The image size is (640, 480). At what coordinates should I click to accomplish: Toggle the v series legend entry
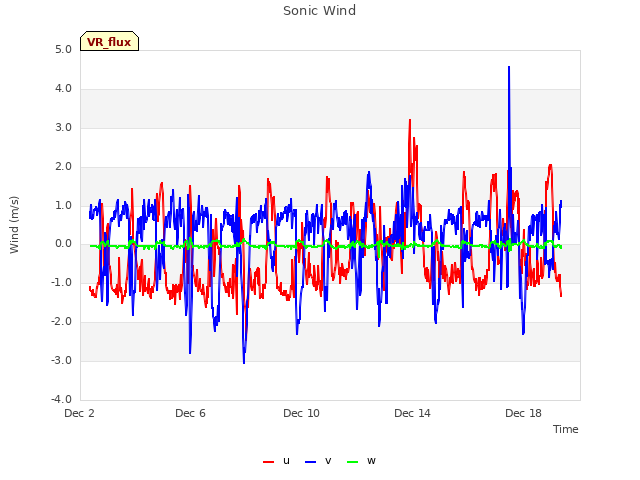[318, 461]
